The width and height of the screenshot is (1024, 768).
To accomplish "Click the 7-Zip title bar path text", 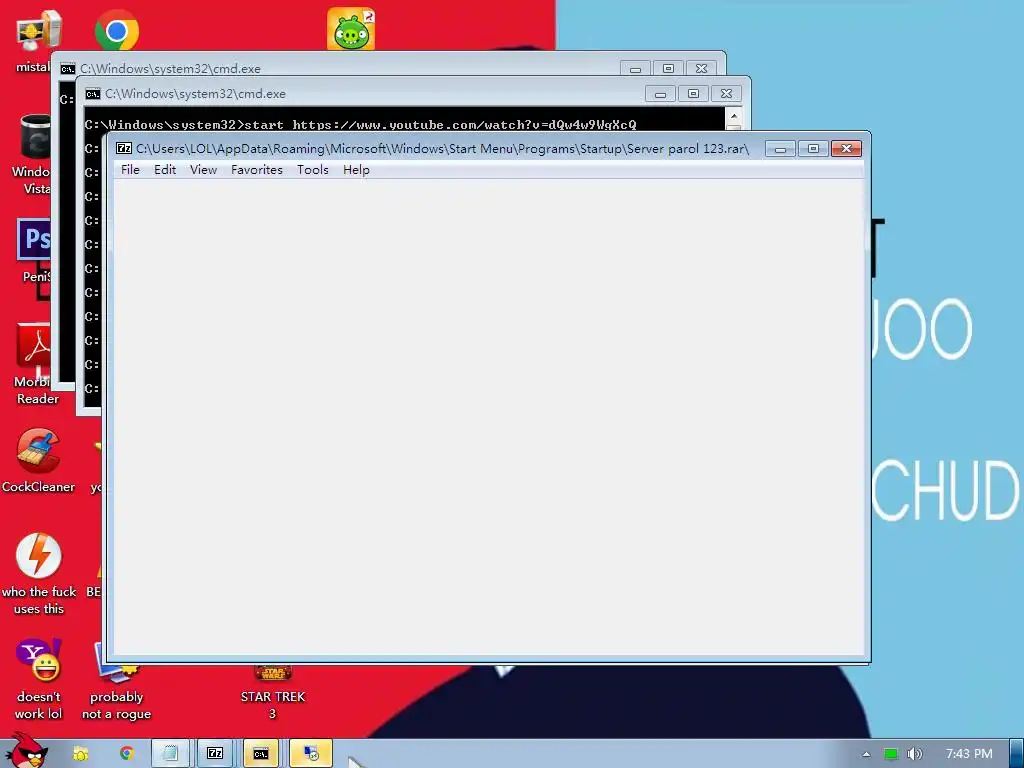I will (x=442, y=149).
